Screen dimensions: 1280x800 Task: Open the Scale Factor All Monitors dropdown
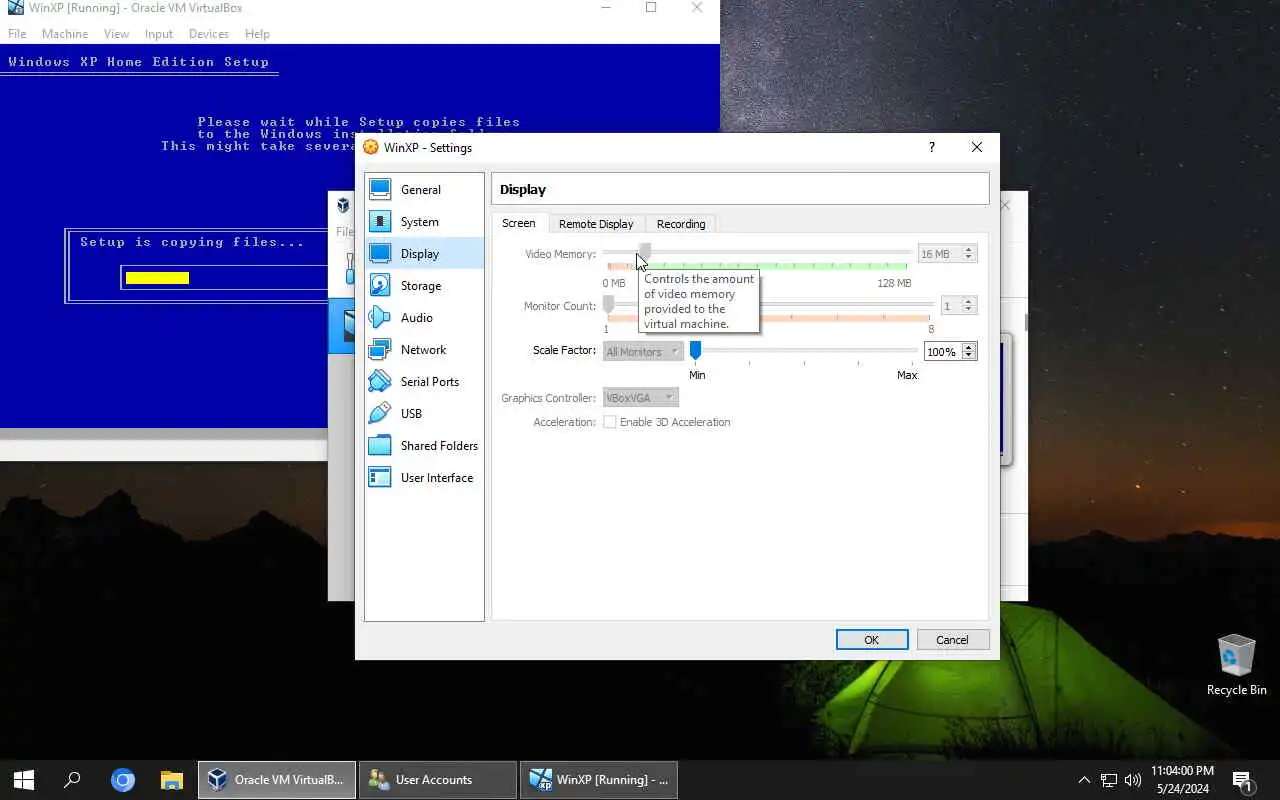tap(643, 351)
